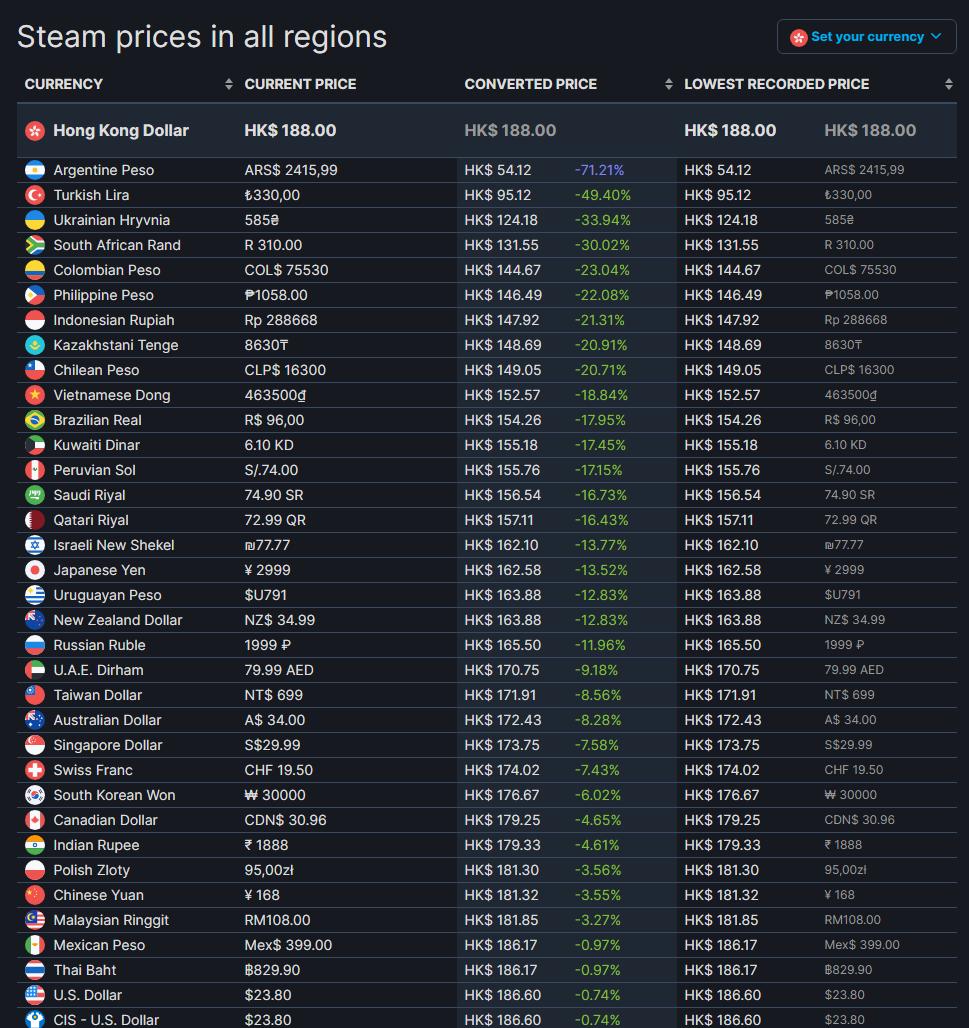Click the Mexican Peso flag icon
Screen dimensions: 969x1028
(x=35, y=945)
